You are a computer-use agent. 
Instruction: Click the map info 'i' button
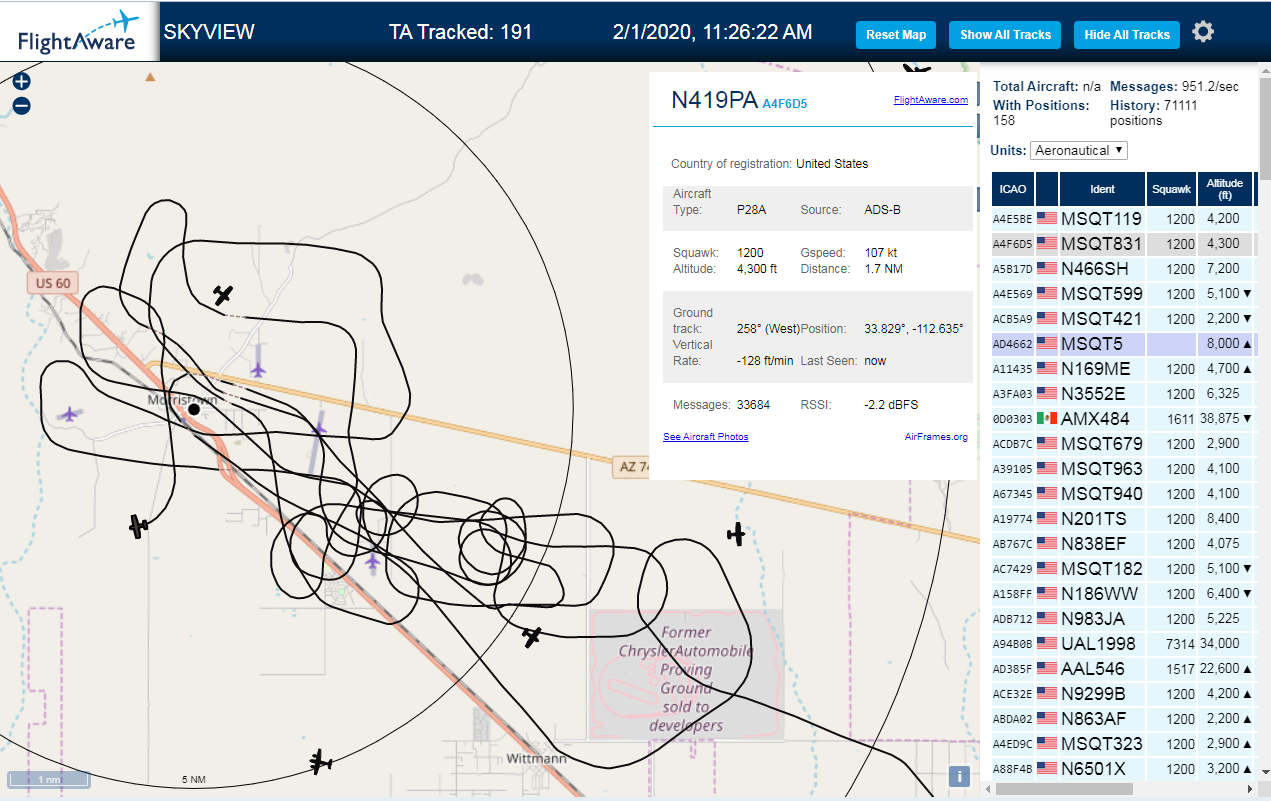pos(959,776)
